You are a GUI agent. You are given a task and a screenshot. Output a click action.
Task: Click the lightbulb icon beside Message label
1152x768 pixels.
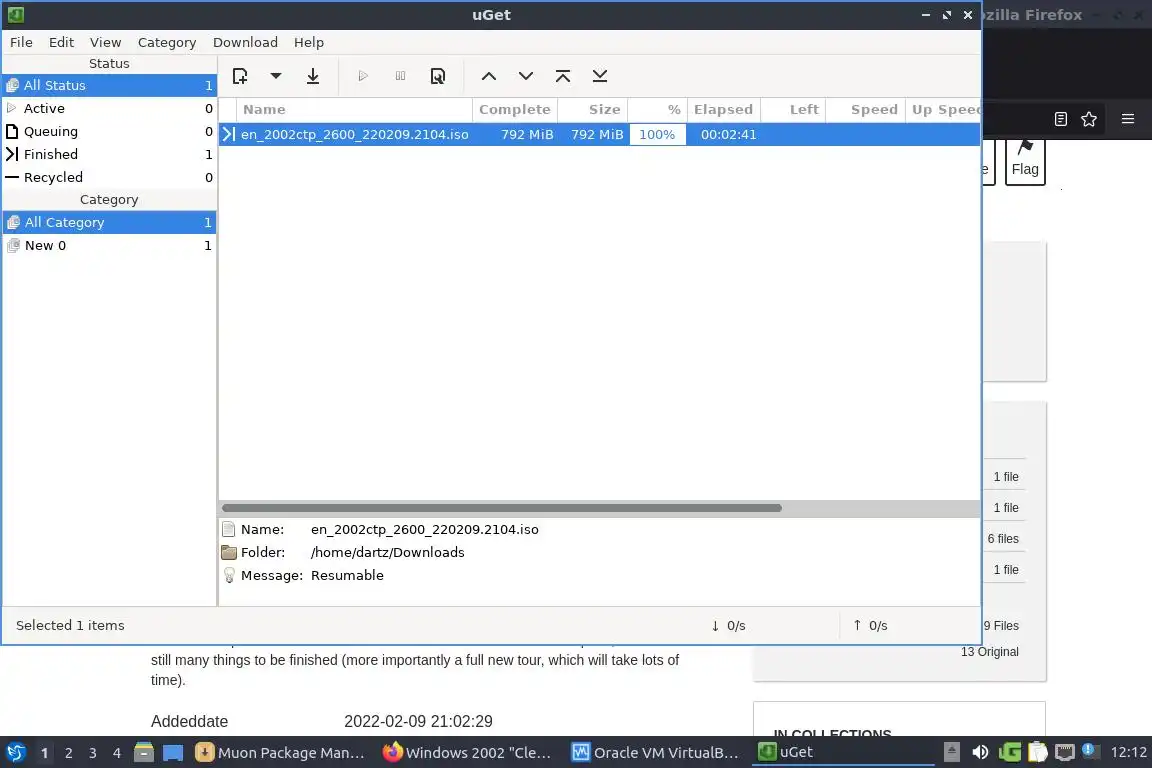[228, 575]
